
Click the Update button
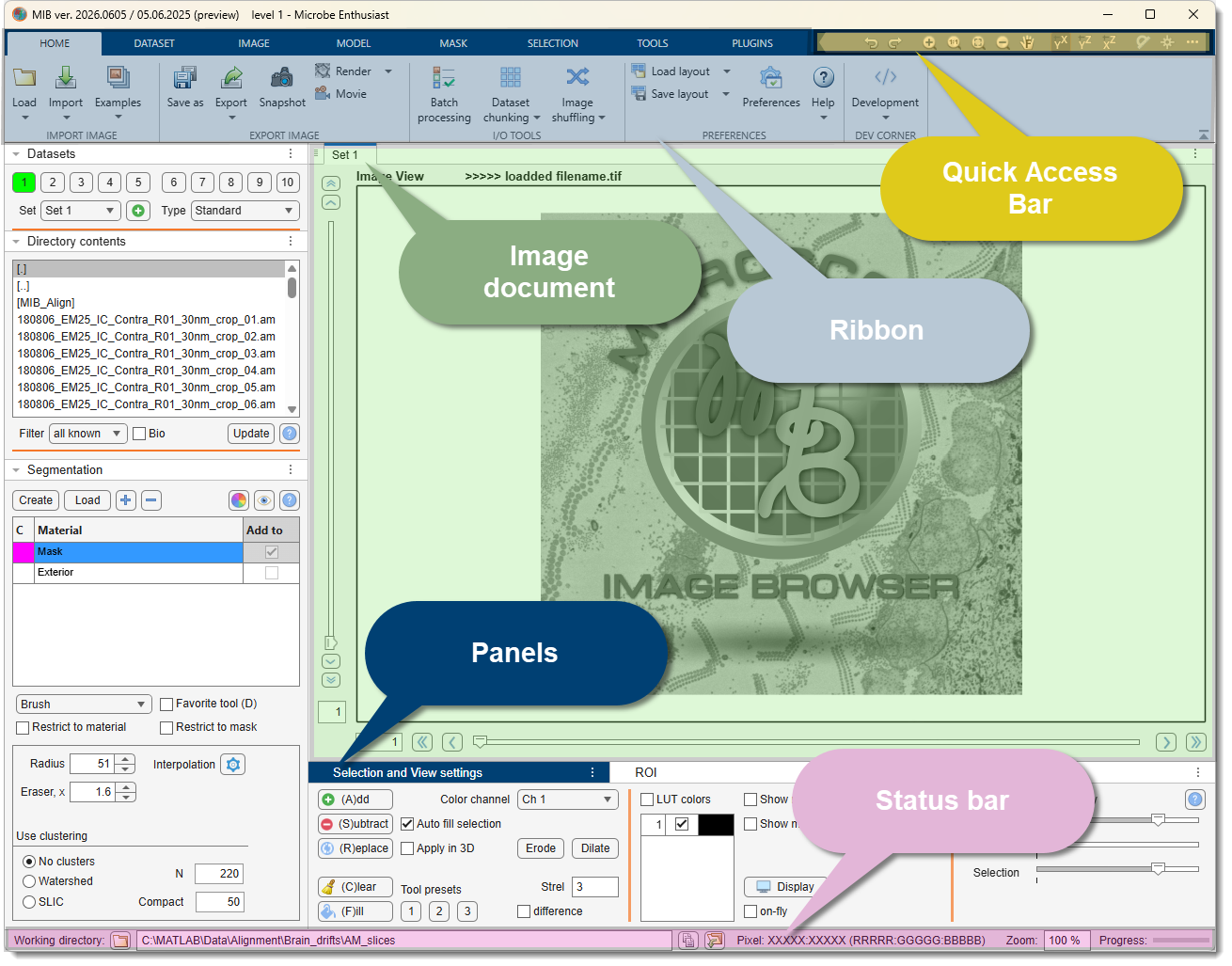(x=251, y=434)
